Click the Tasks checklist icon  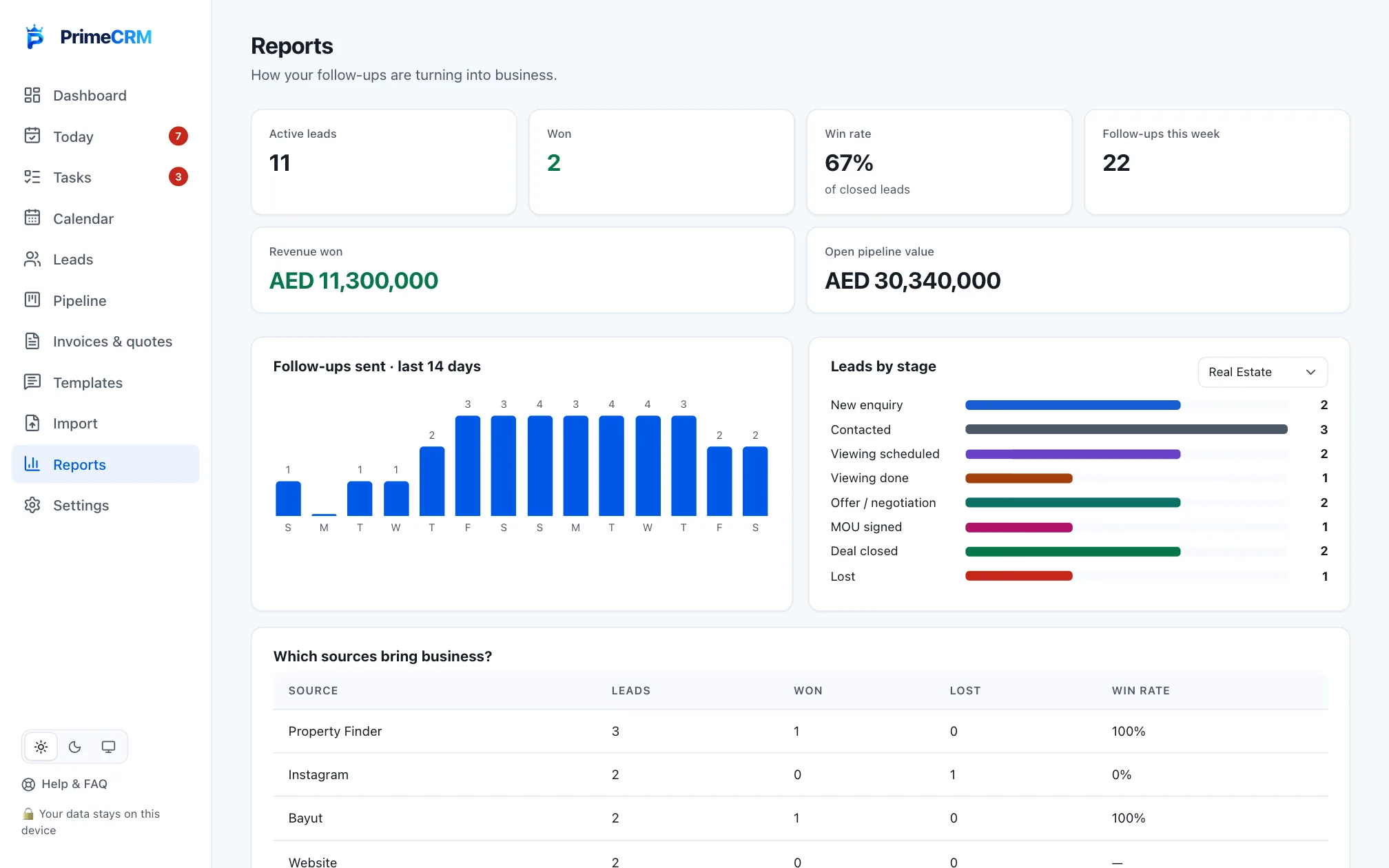(32, 177)
